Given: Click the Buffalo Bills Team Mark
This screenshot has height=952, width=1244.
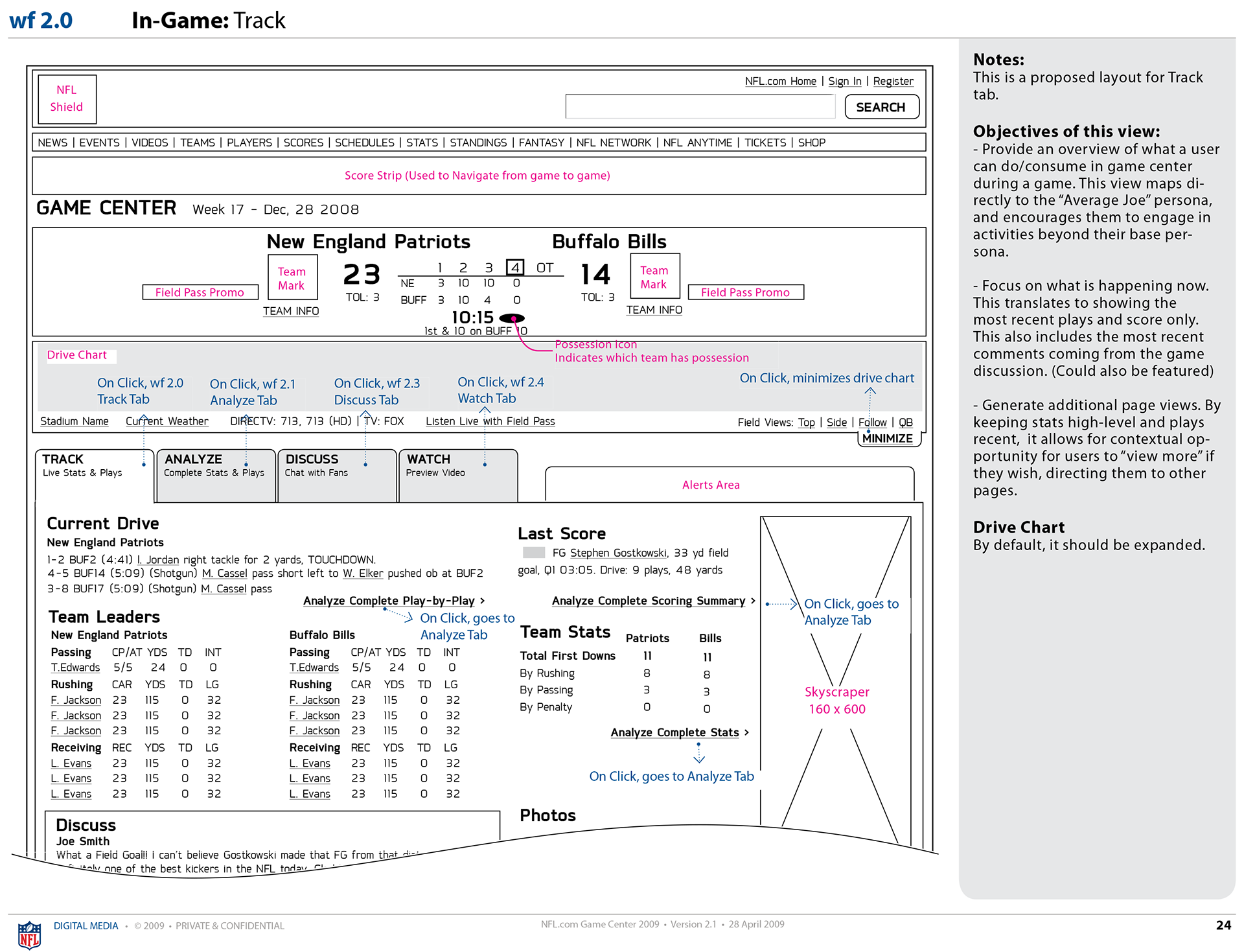Looking at the screenshot, I should coord(654,277).
